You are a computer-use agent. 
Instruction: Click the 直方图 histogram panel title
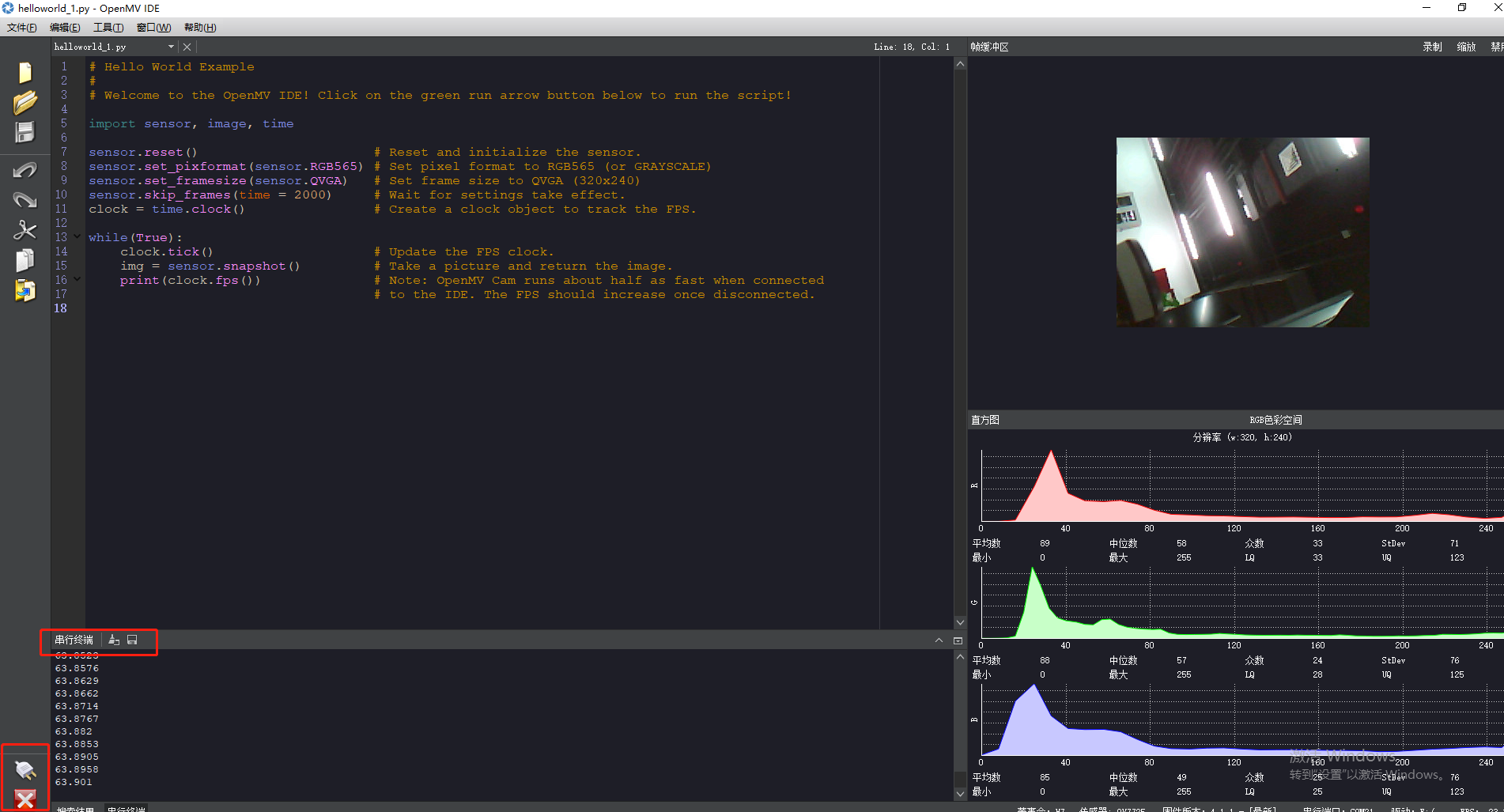[984, 420]
